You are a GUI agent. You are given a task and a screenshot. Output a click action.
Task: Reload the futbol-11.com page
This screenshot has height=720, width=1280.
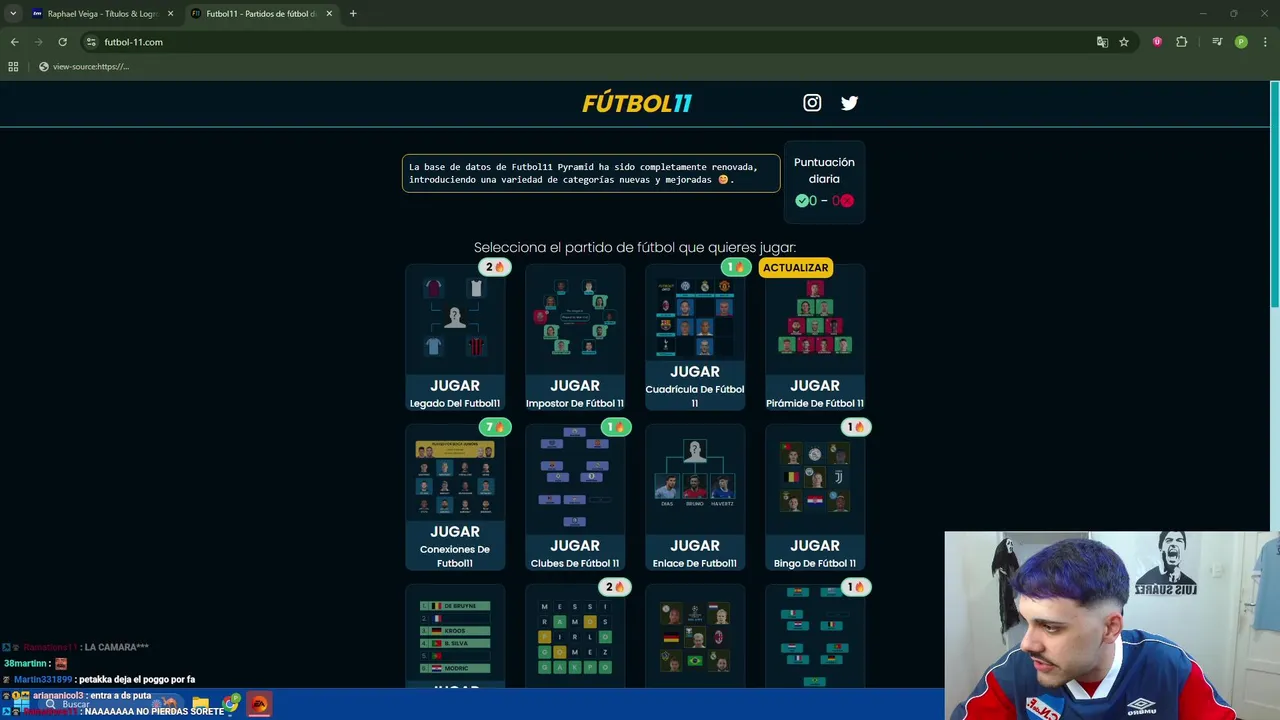[x=62, y=42]
